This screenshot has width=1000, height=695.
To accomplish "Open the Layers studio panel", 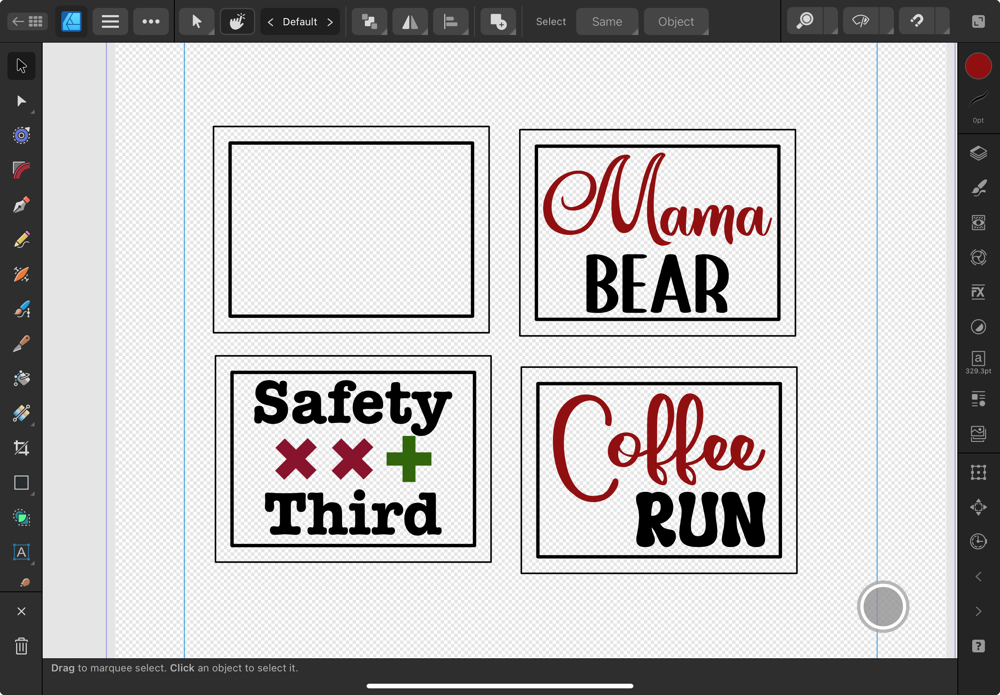I will pos(978,153).
